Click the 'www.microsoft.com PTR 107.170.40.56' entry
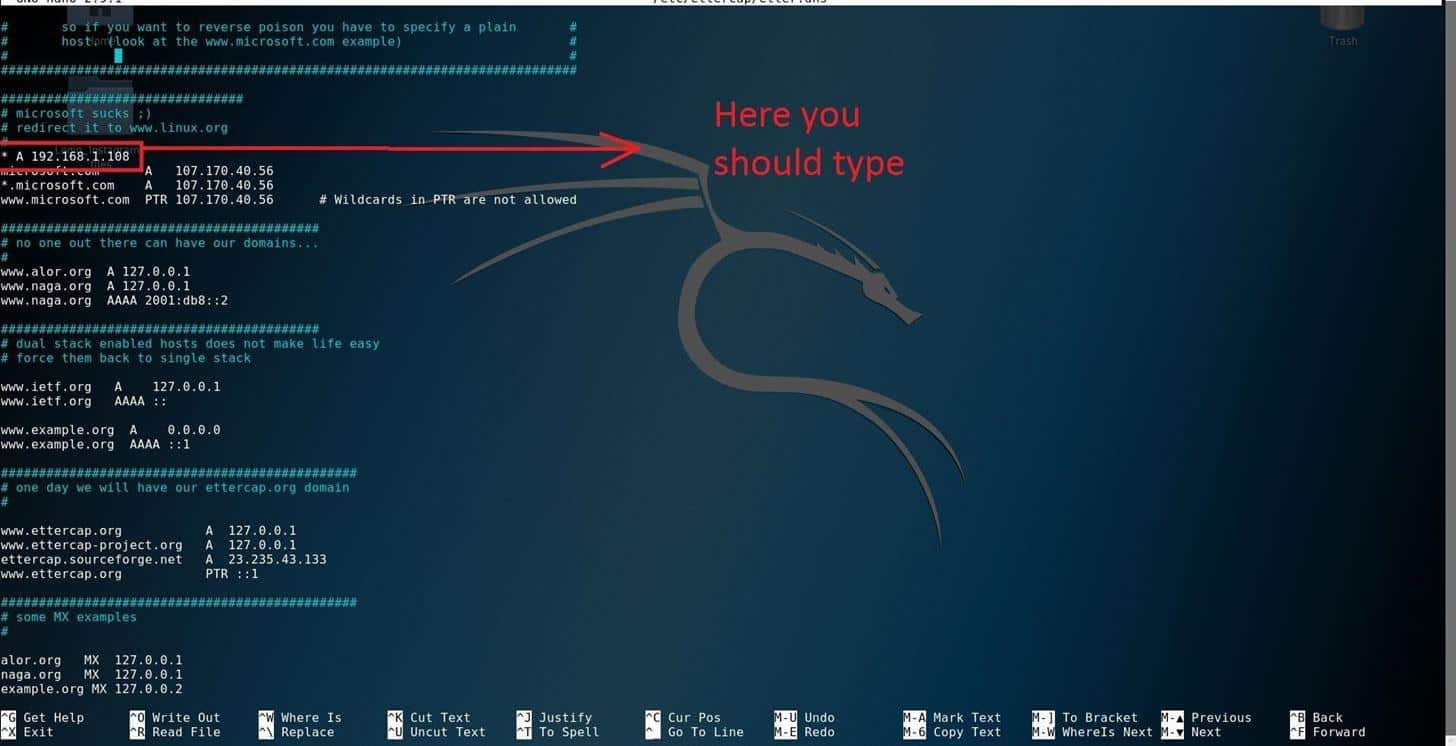Image resolution: width=1456 pixels, height=746 pixels. tap(137, 200)
